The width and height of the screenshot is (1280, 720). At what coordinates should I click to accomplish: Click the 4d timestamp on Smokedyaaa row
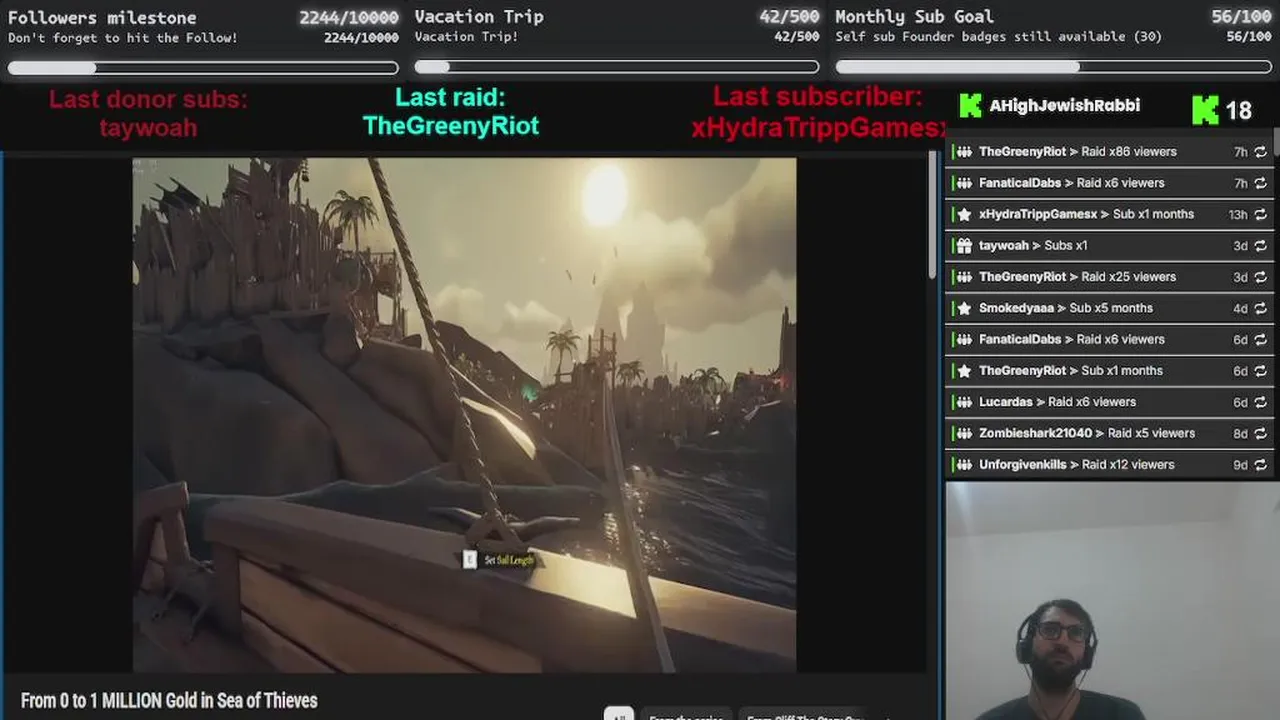1240,308
